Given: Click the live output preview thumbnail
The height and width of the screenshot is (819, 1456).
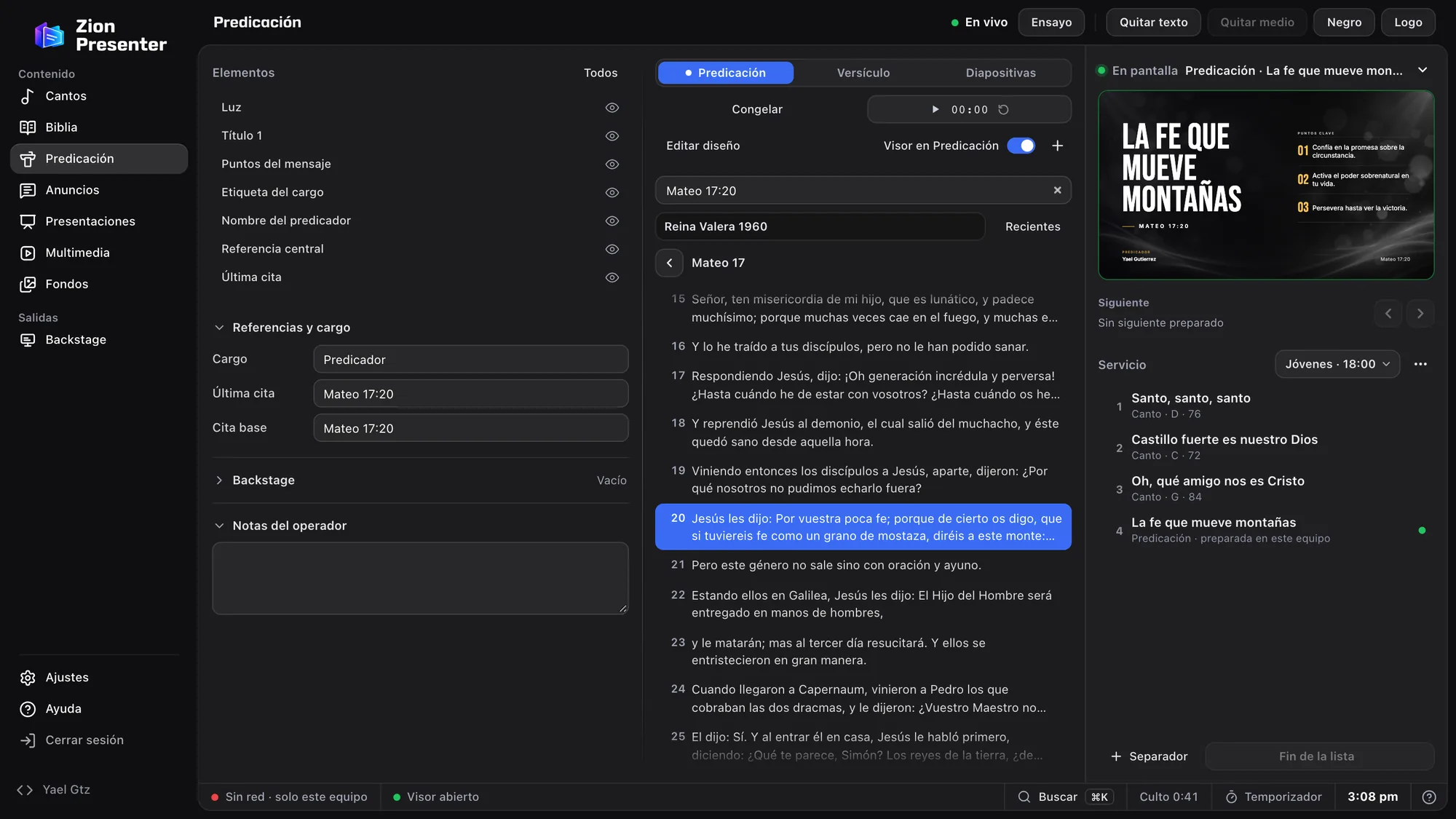Looking at the screenshot, I should pyautogui.click(x=1266, y=185).
